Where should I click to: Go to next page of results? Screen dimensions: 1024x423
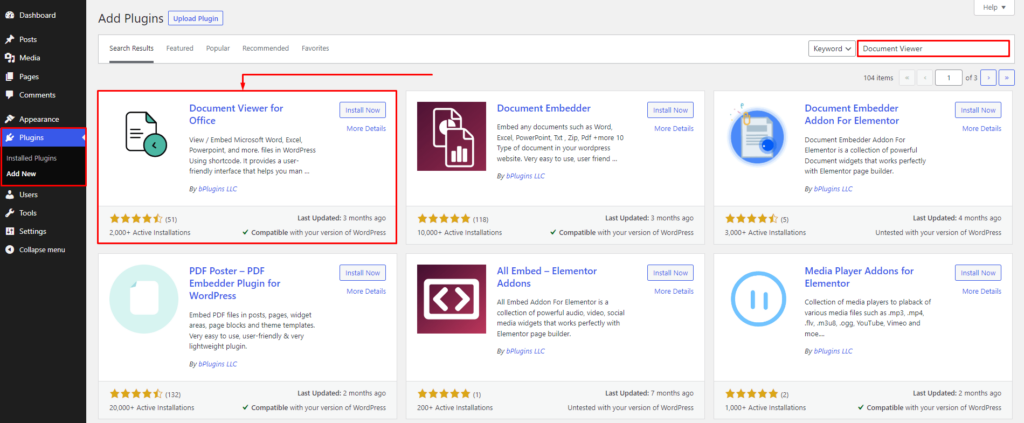click(989, 78)
